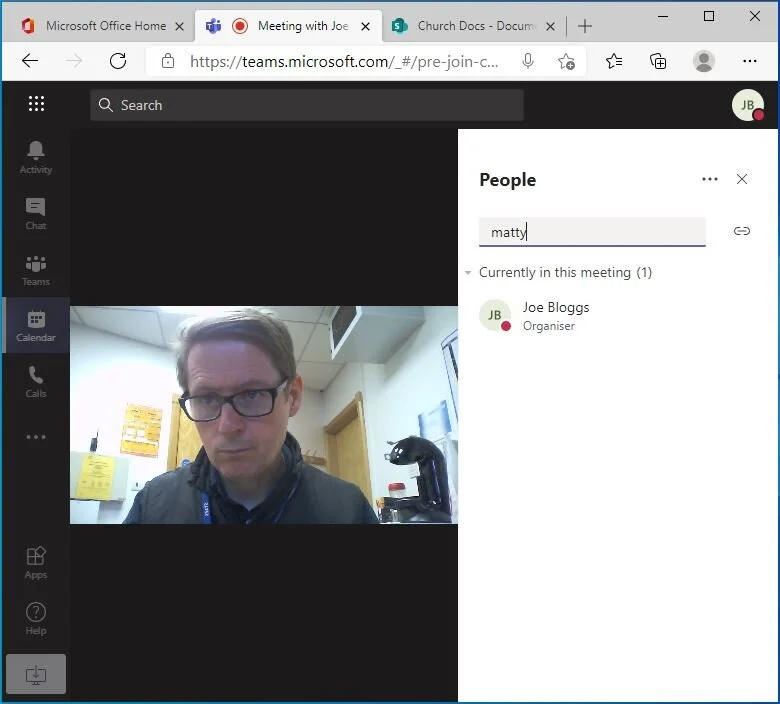
Task: Click the People panel heading
Action: click(507, 180)
